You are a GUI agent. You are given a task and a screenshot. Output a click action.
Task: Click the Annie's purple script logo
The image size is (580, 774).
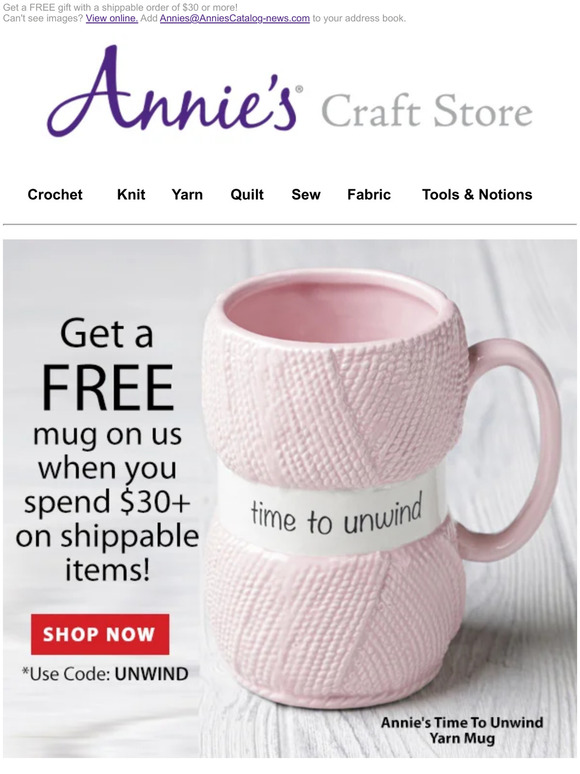[x=174, y=91]
